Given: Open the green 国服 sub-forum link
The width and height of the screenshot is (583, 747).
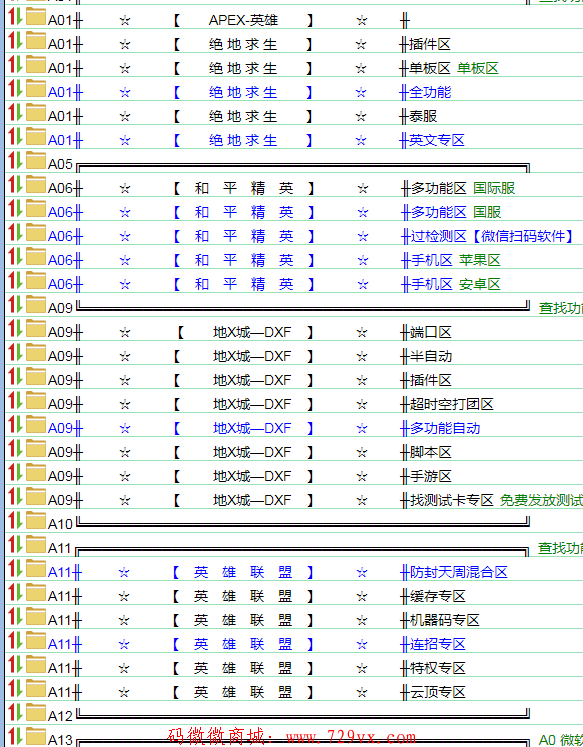Looking at the screenshot, I should tap(487, 212).
